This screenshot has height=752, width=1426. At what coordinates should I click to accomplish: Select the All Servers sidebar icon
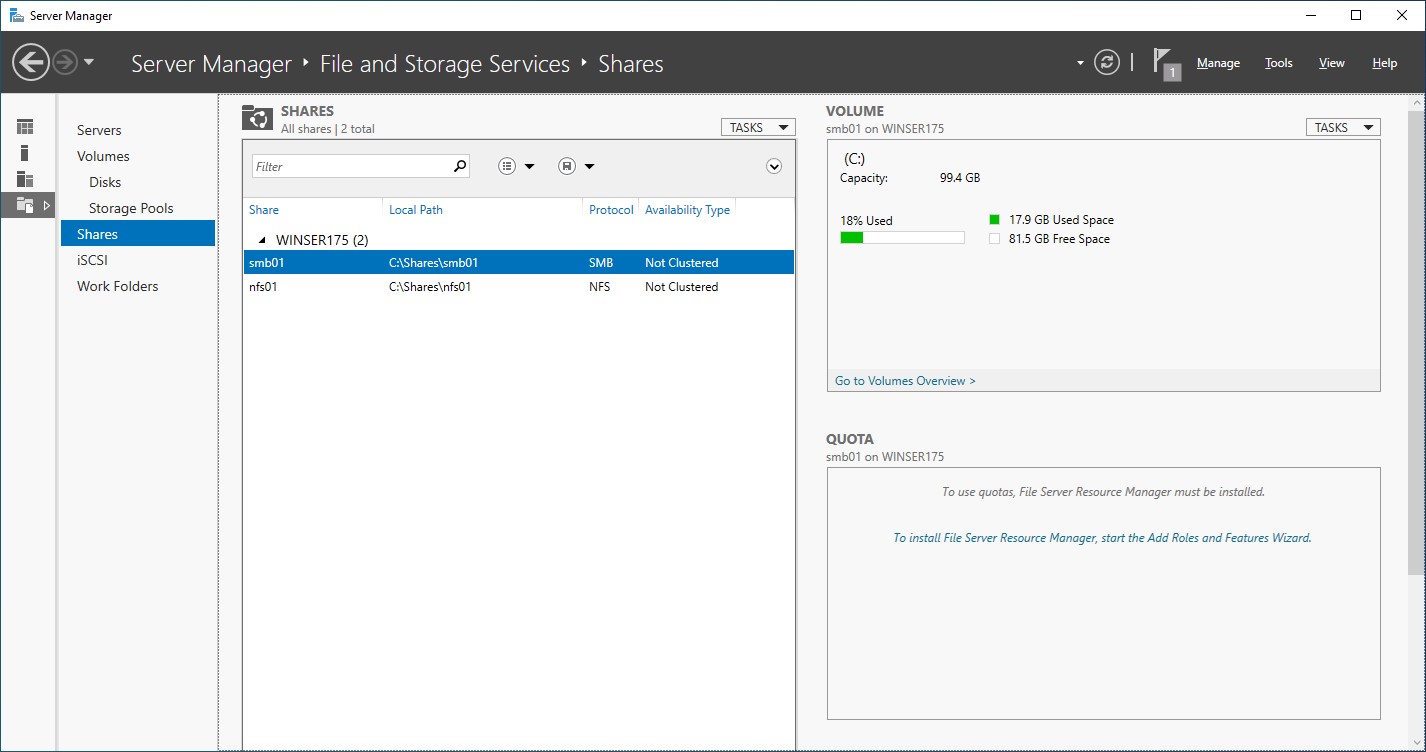click(x=25, y=179)
